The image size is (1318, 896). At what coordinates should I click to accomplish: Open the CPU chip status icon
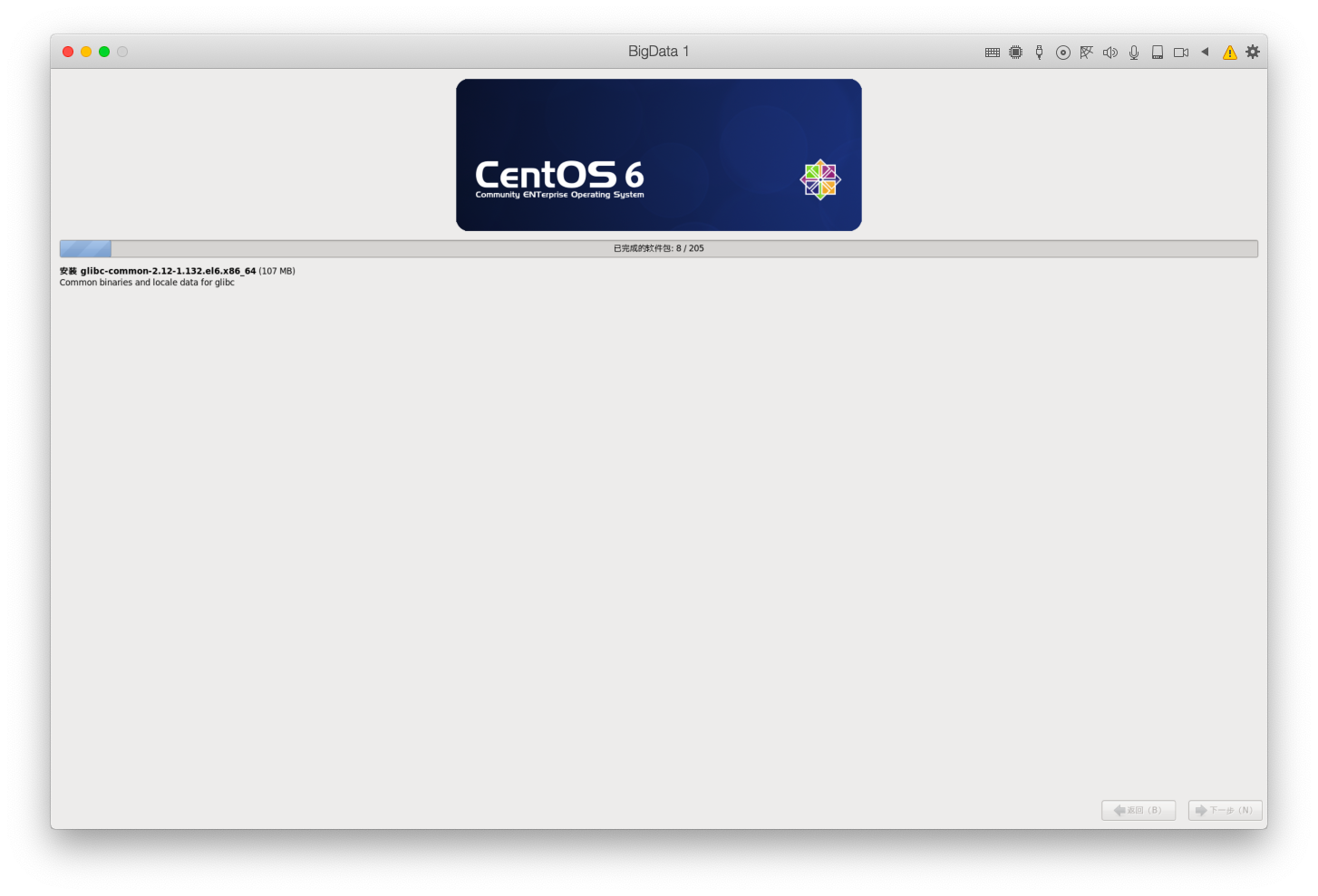1016,53
